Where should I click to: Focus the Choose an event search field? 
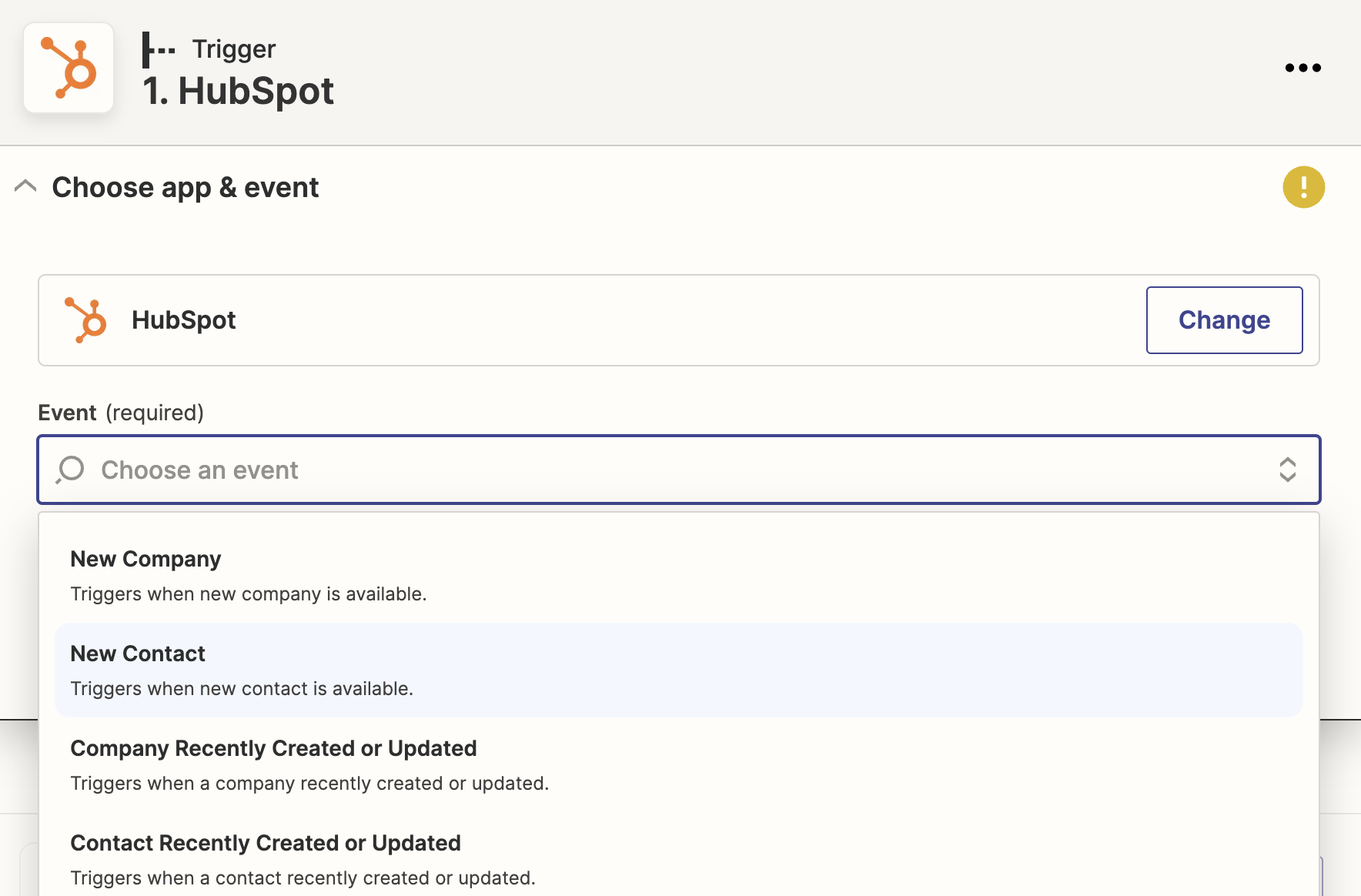tap(678, 470)
